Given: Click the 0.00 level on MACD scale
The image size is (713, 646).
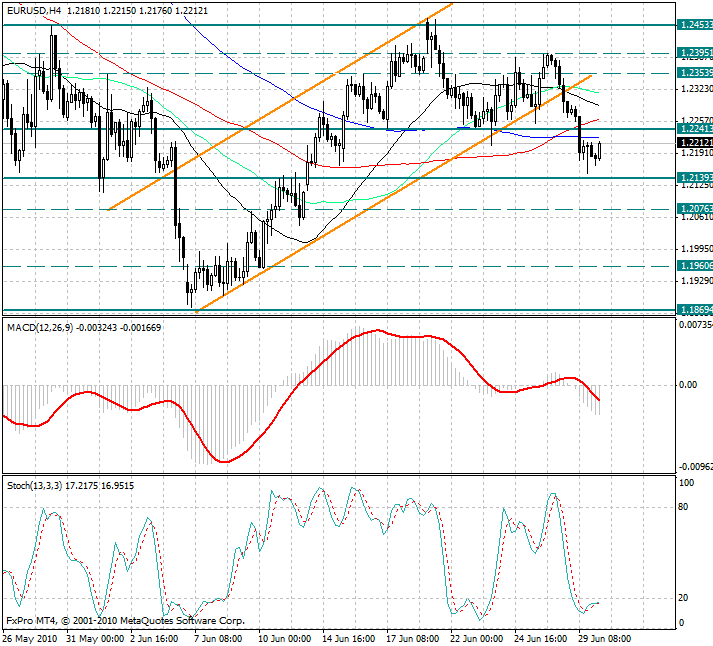Looking at the screenshot, I should pos(688,384).
